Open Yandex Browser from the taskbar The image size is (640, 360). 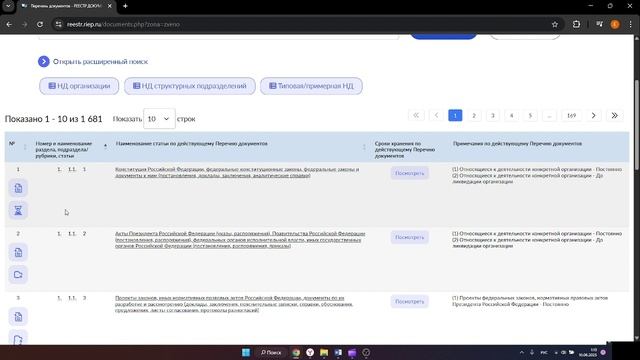tap(310, 353)
